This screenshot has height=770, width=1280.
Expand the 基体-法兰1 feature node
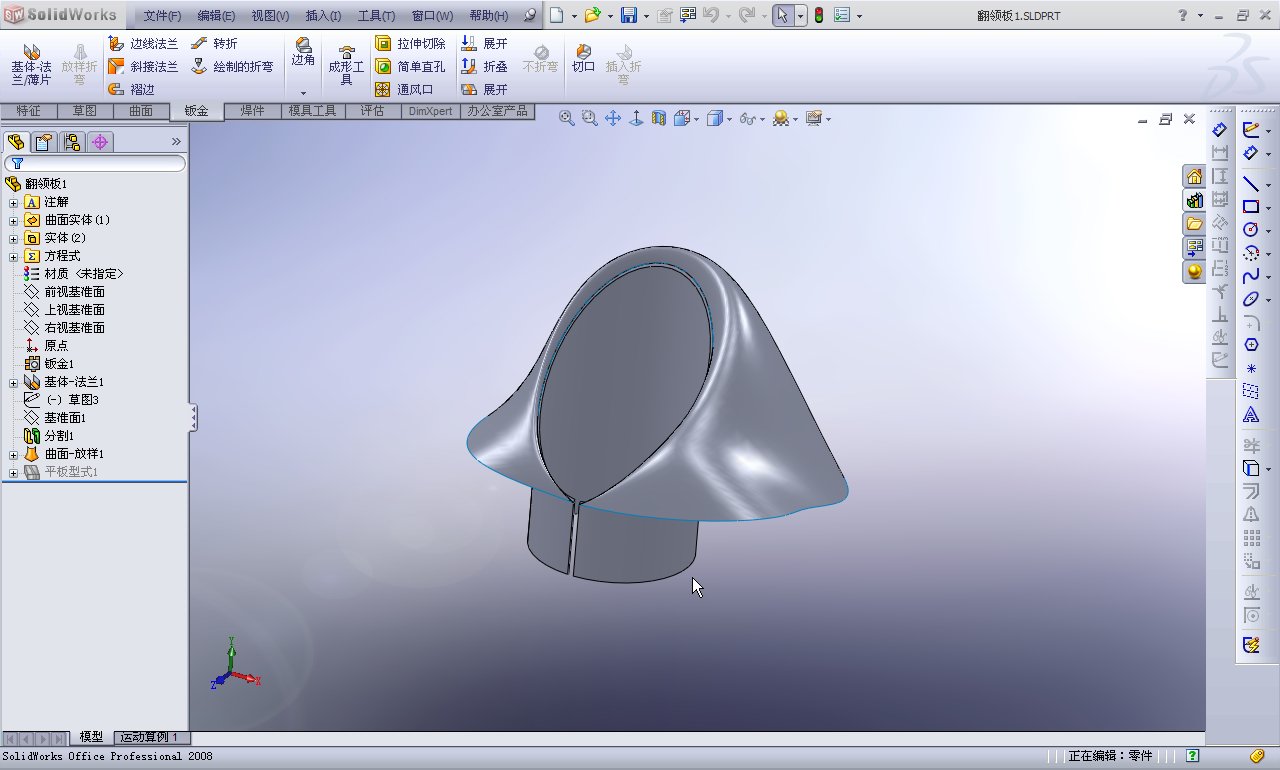coord(14,382)
